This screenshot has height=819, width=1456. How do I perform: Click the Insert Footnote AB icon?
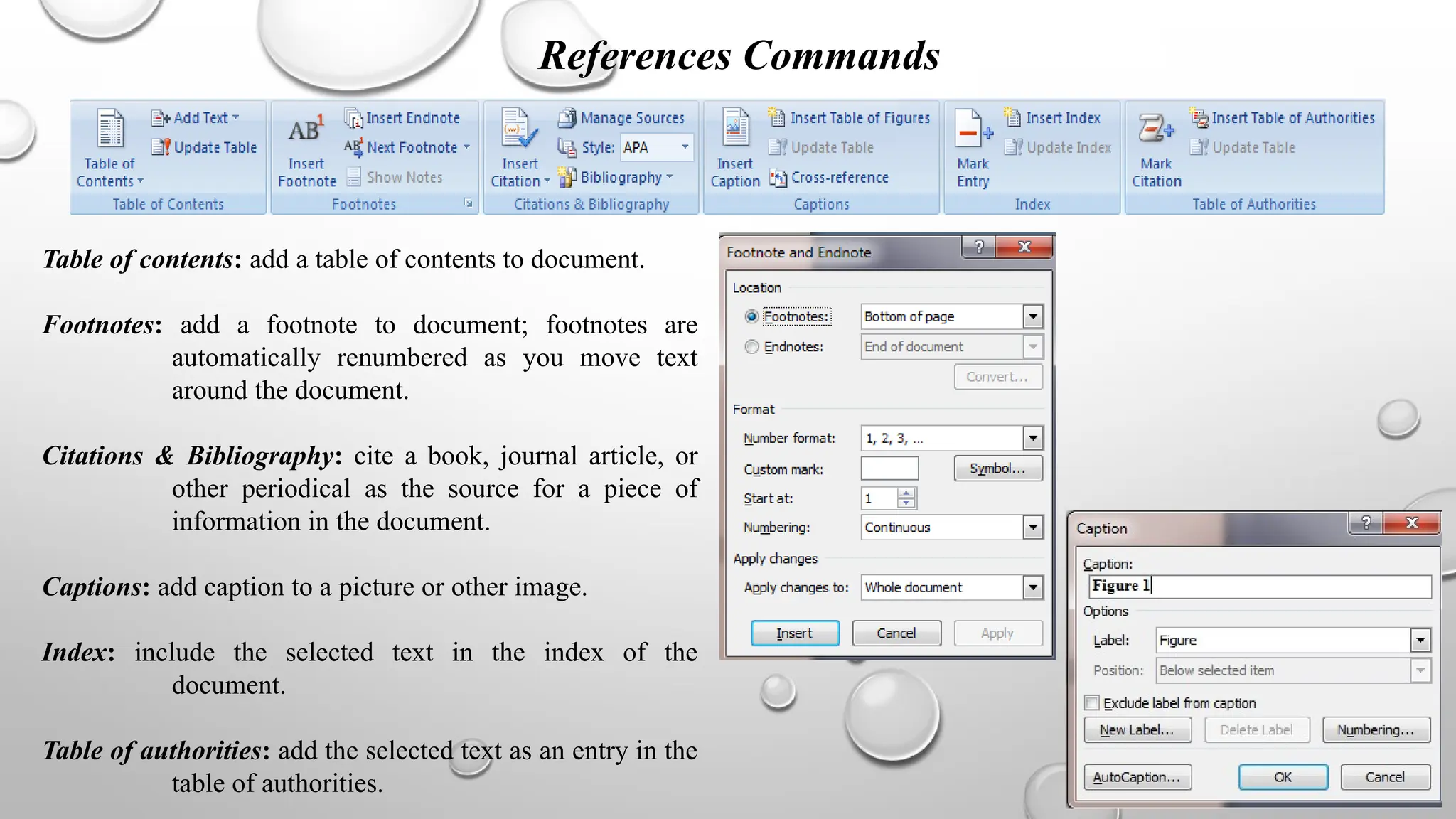[306, 129]
